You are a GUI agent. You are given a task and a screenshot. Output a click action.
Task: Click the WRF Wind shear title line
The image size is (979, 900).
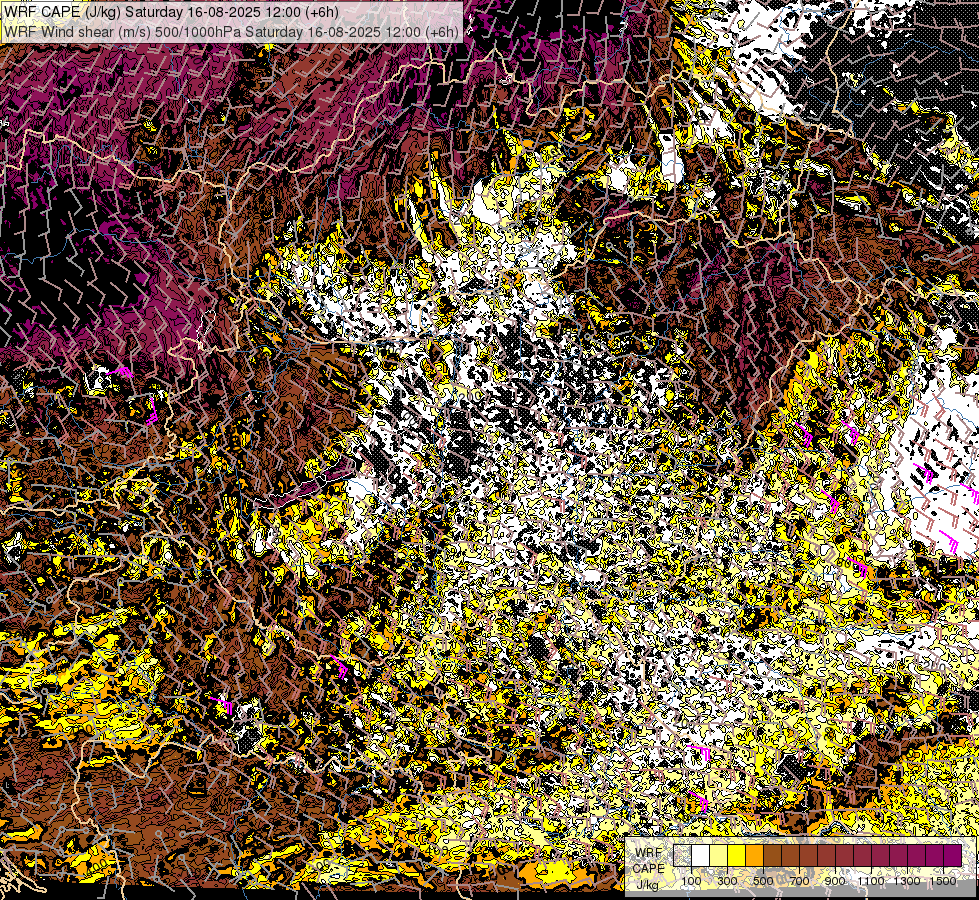[x=232, y=31]
